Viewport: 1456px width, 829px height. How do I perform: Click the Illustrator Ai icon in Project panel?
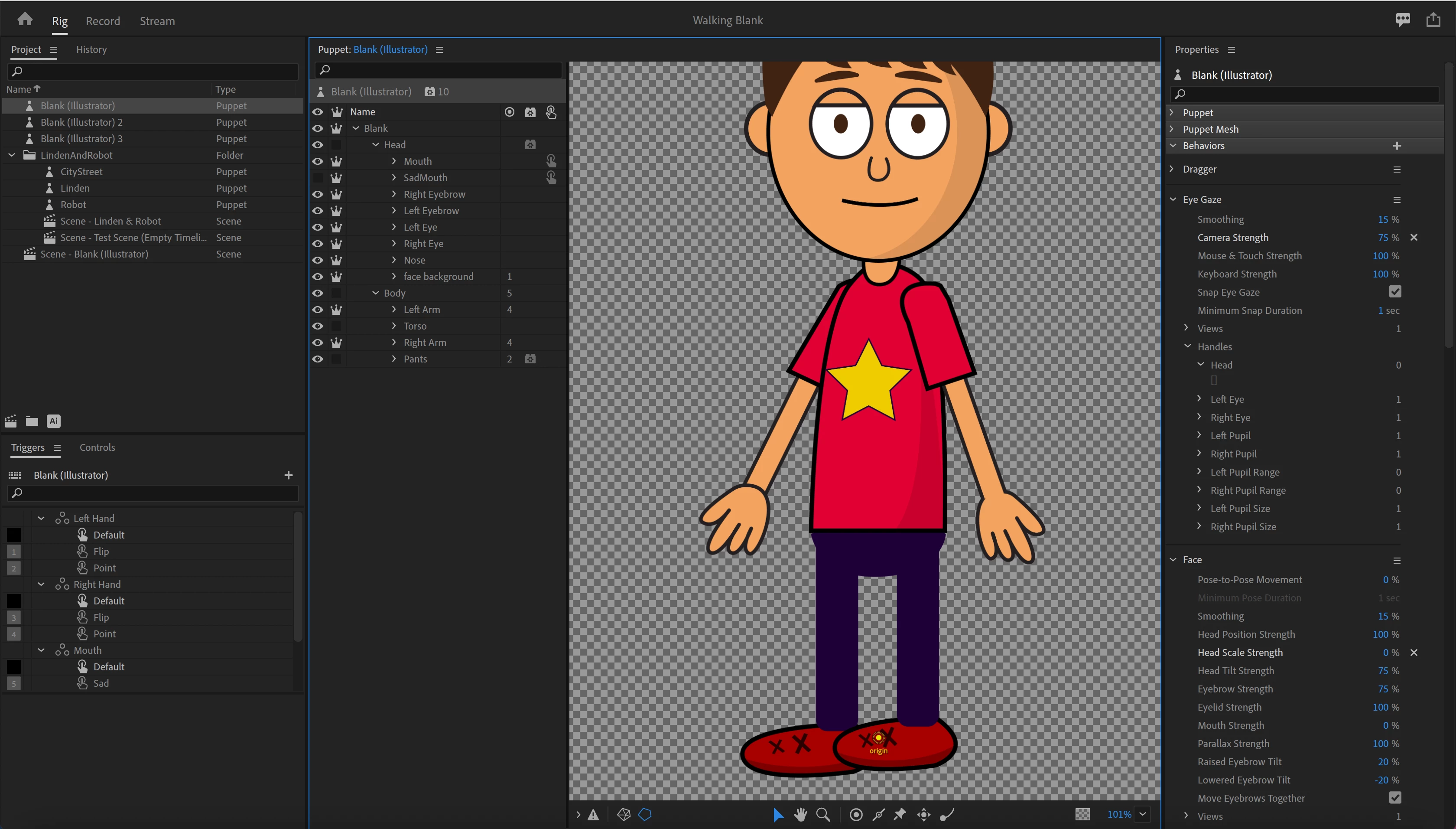coord(53,421)
